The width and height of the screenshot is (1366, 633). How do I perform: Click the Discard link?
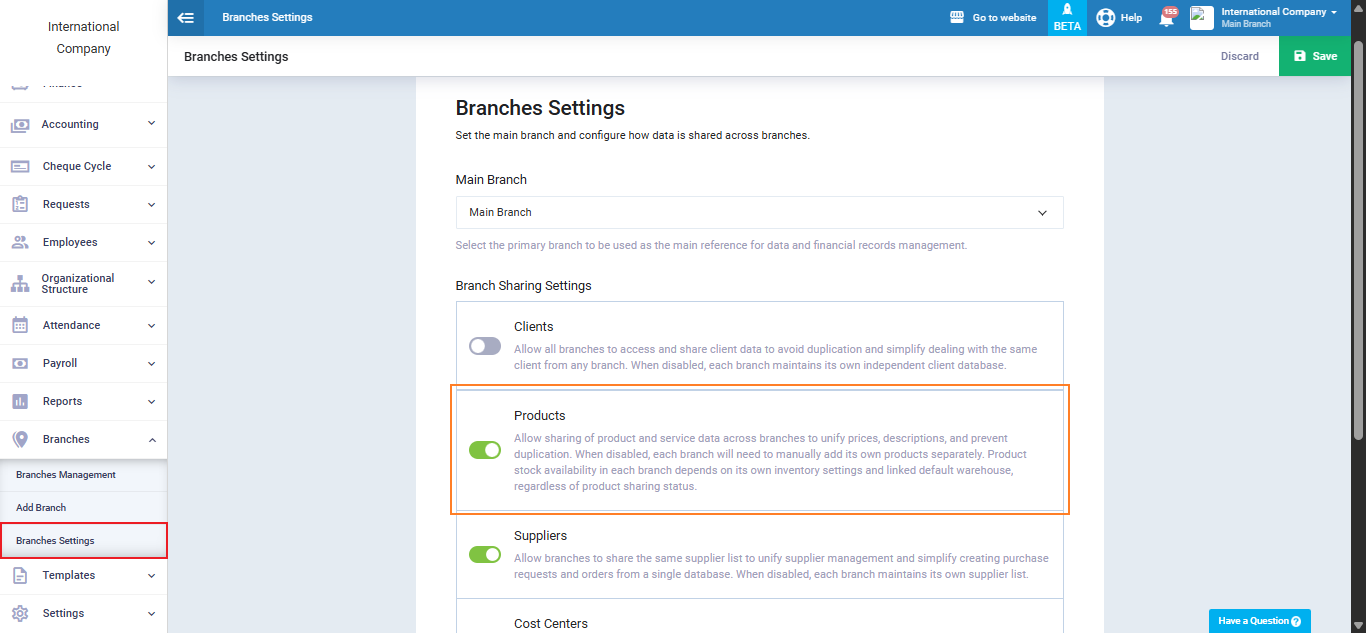(1239, 57)
